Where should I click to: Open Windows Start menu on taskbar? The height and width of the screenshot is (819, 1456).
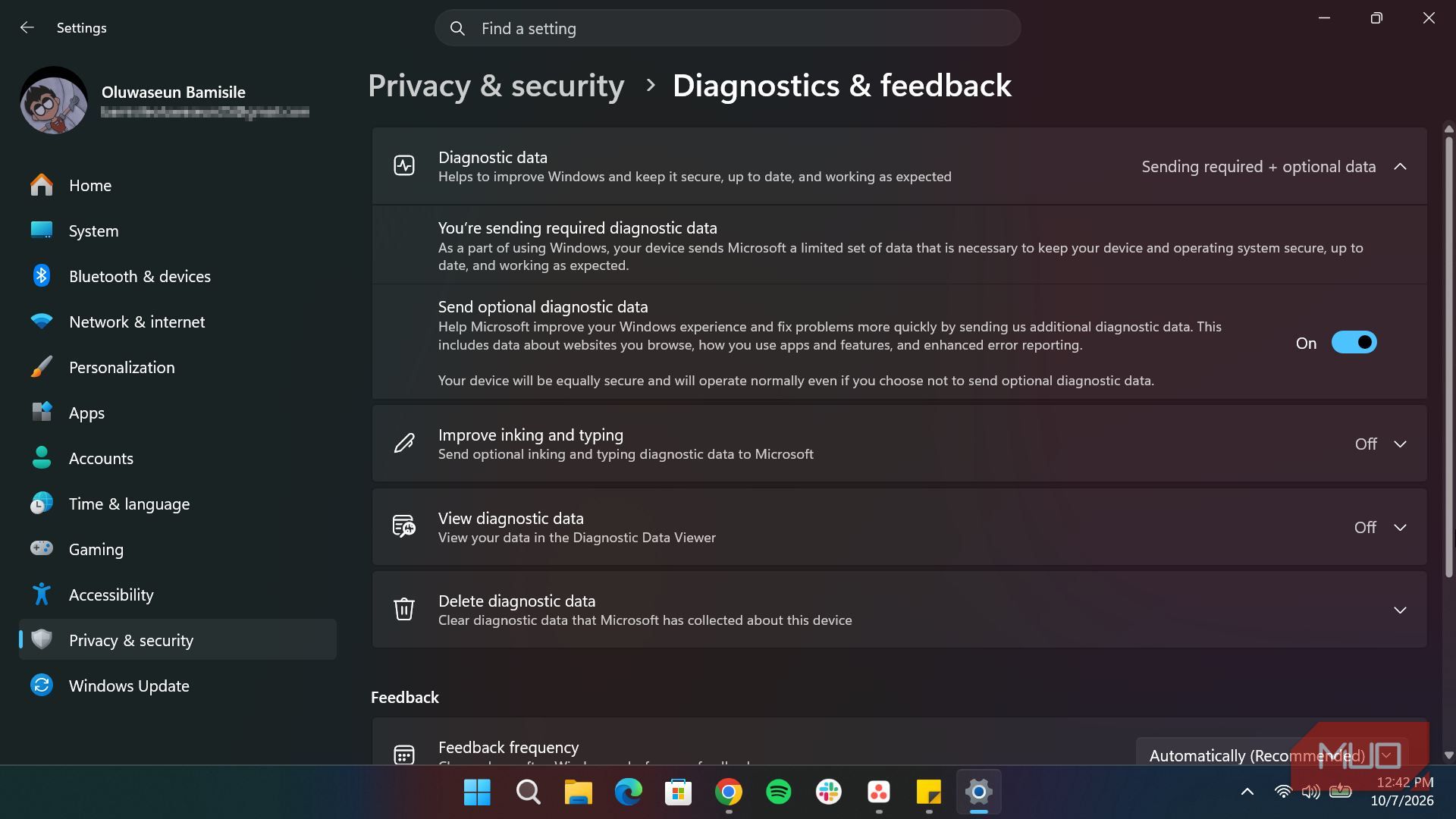(x=477, y=792)
